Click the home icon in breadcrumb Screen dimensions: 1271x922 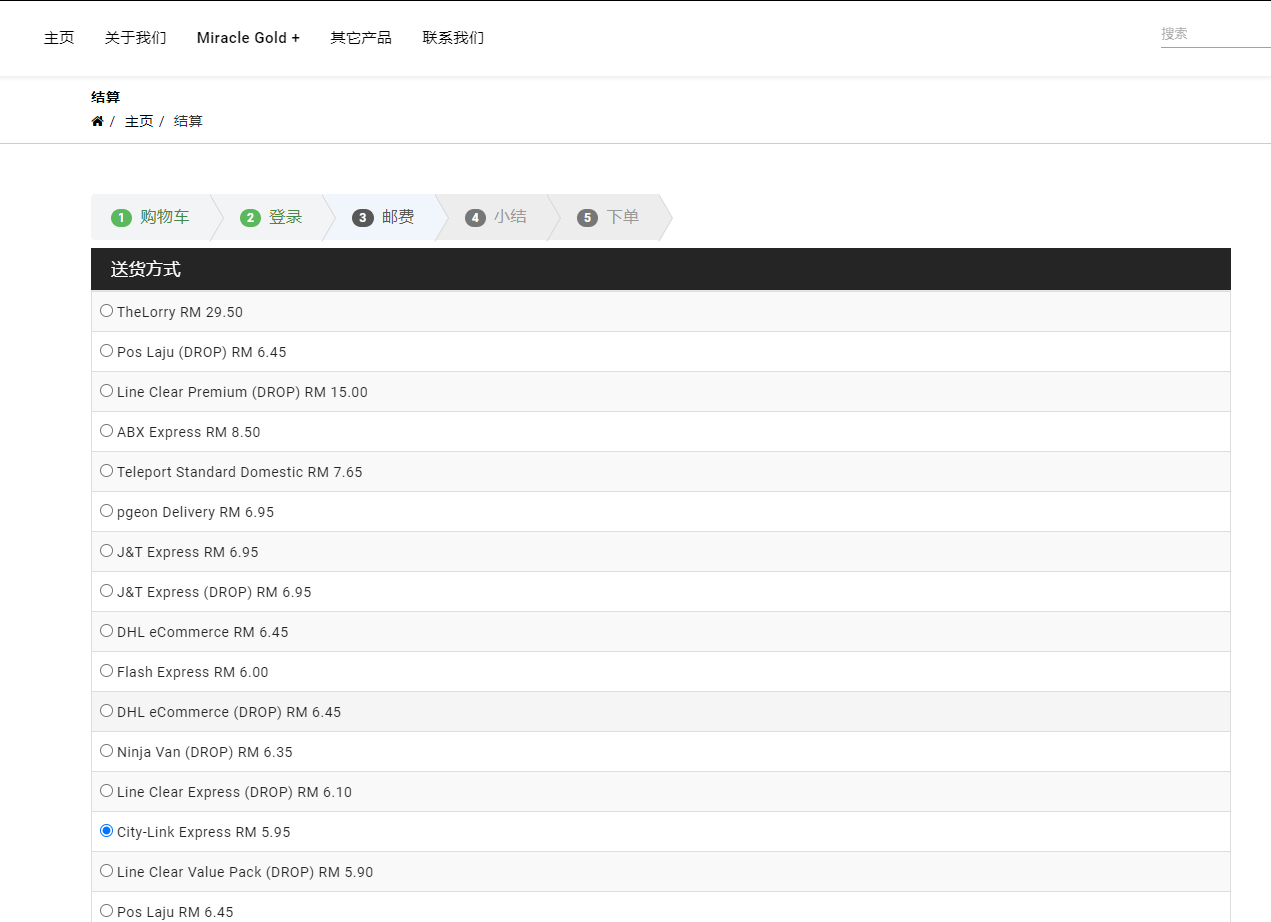97,121
